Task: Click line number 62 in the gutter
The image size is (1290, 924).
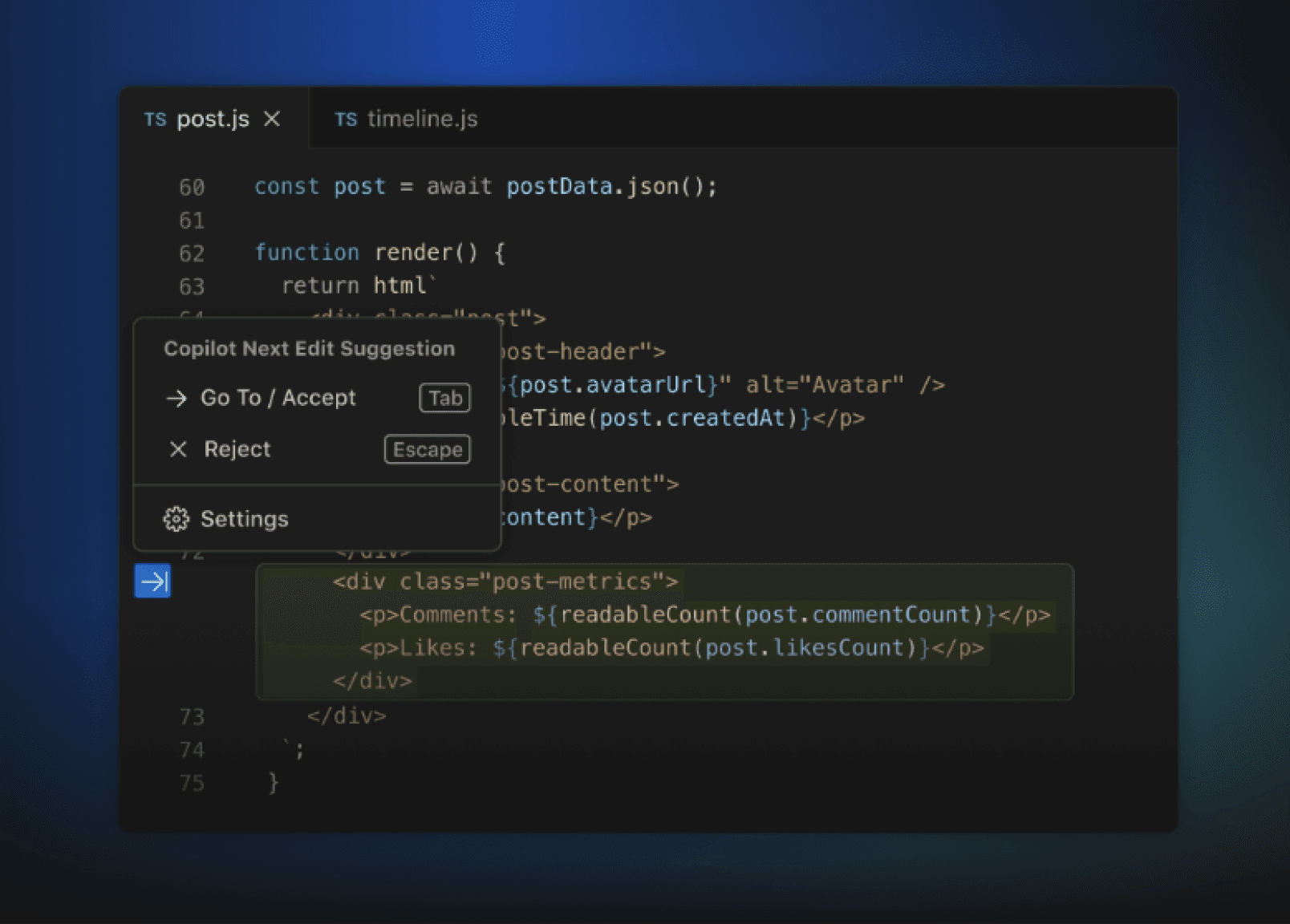Action: [192, 253]
